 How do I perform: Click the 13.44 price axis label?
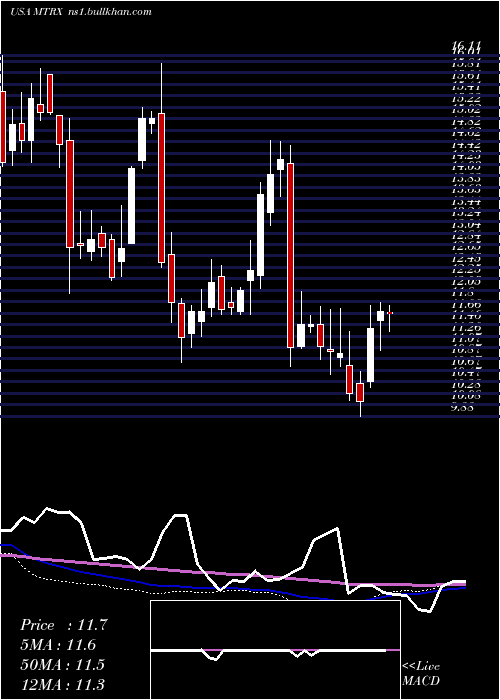tap(466, 202)
